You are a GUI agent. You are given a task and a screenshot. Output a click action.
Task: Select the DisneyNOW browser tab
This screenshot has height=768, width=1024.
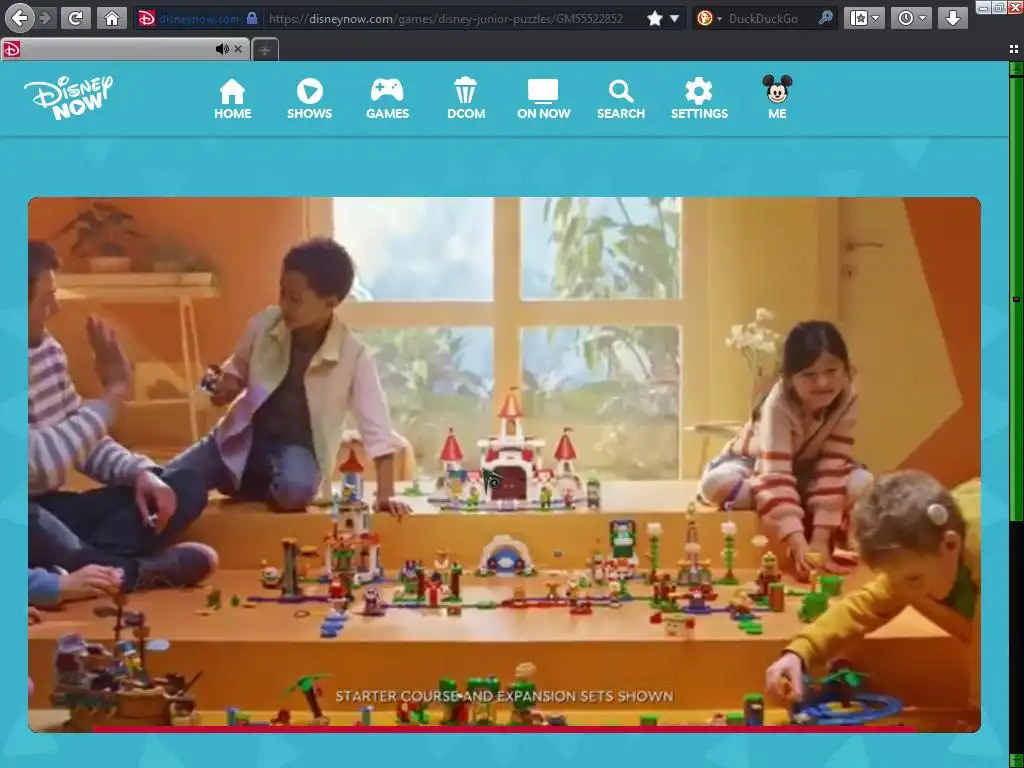(x=124, y=49)
